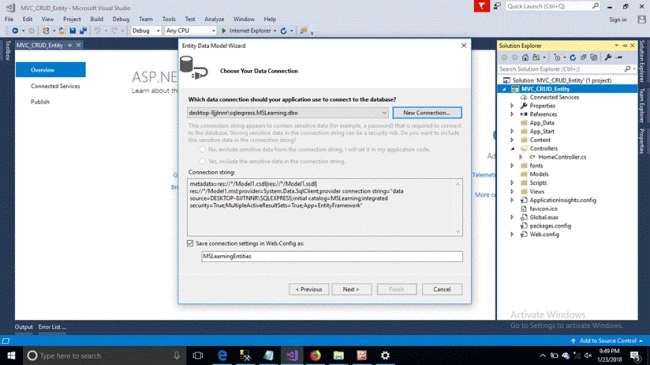Screen dimensions: 650x365
Task: Open the Internet Explorer browser dropdown arrow
Action: click(275, 31)
